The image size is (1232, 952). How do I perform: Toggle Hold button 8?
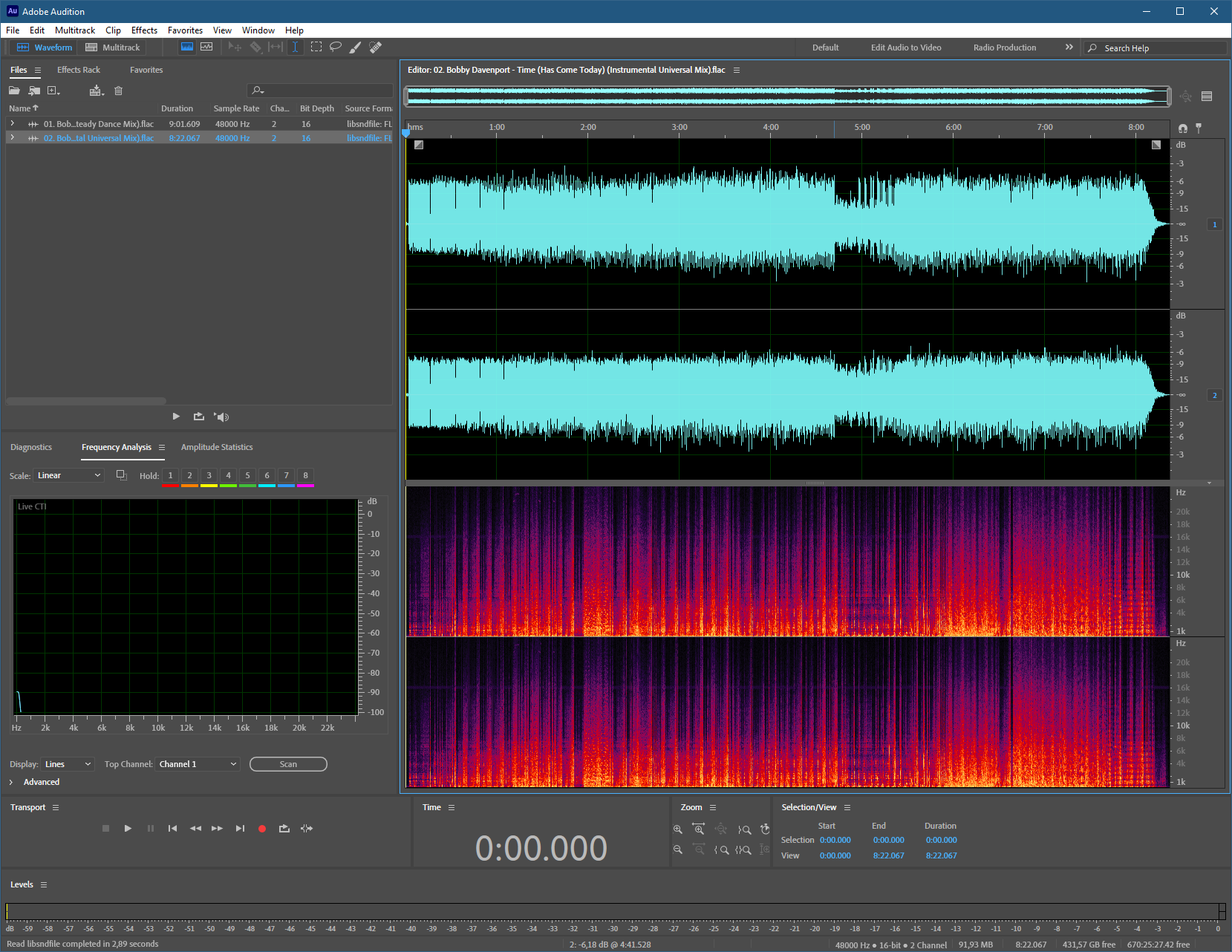click(x=305, y=475)
